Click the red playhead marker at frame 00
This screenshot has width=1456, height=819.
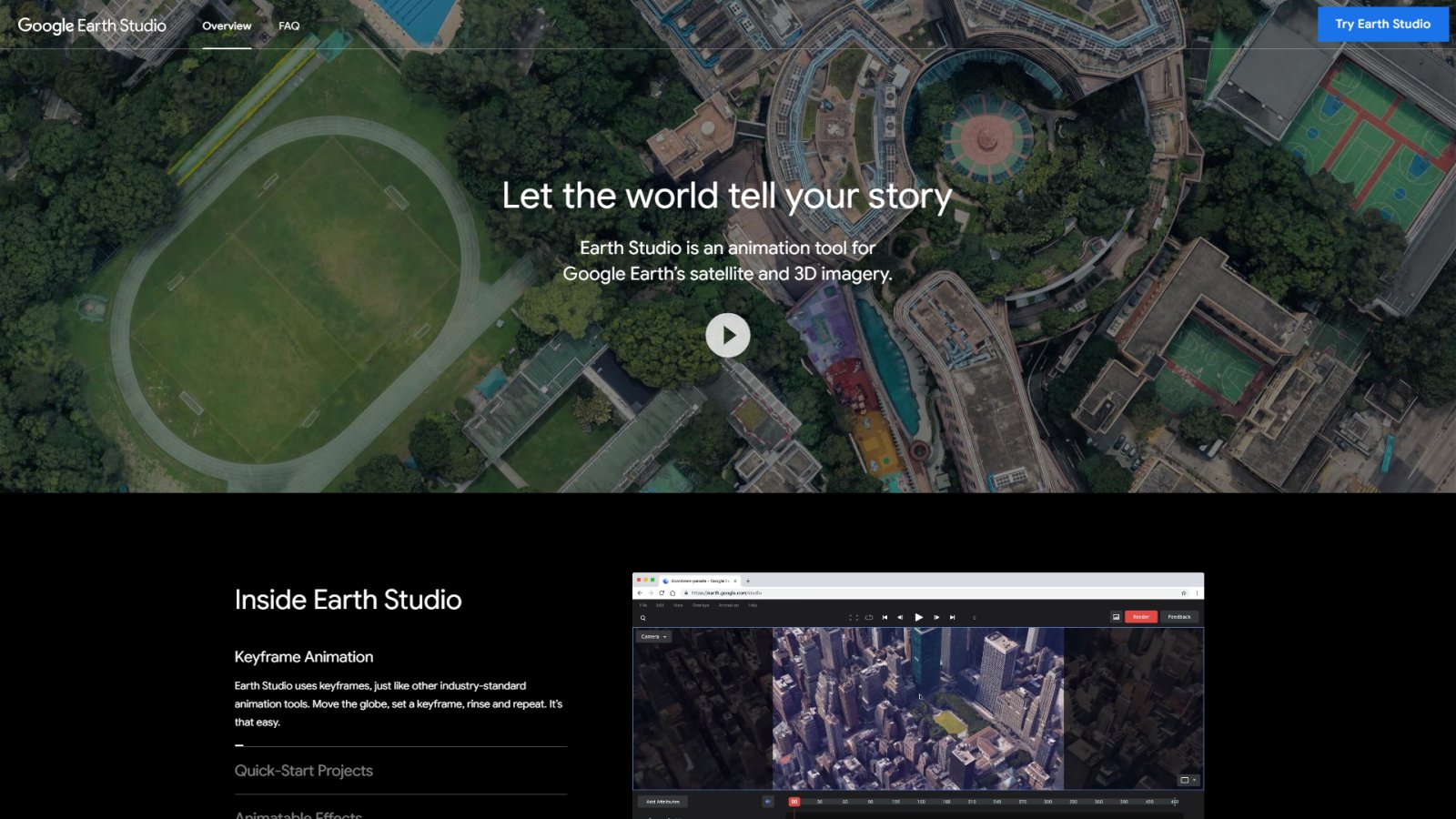pos(794,802)
